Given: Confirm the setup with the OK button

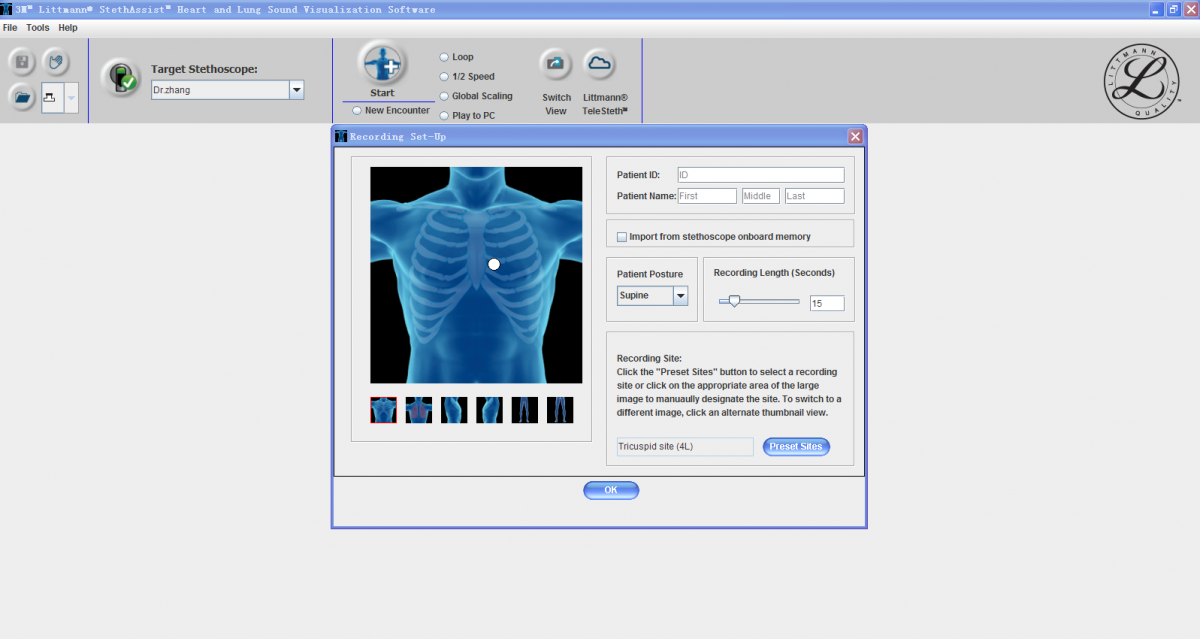Looking at the screenshot, I should point(611,490).
